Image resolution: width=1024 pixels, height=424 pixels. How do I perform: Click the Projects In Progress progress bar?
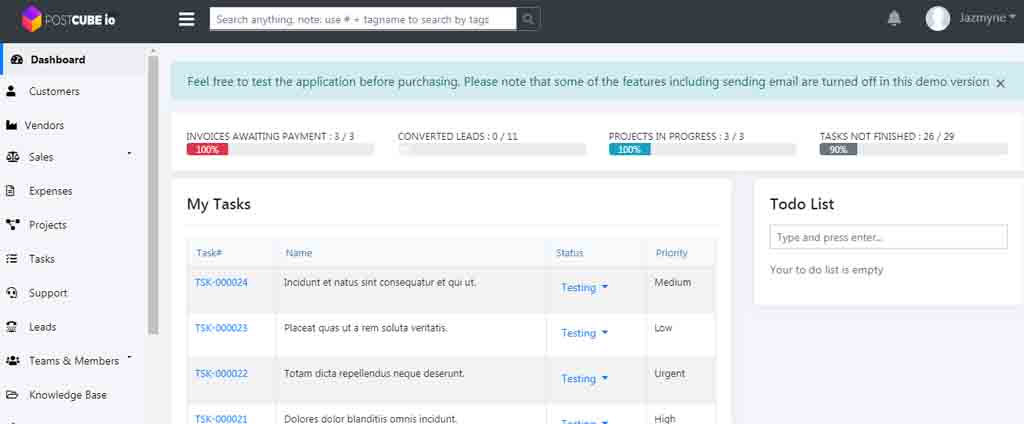click(702, 149)
